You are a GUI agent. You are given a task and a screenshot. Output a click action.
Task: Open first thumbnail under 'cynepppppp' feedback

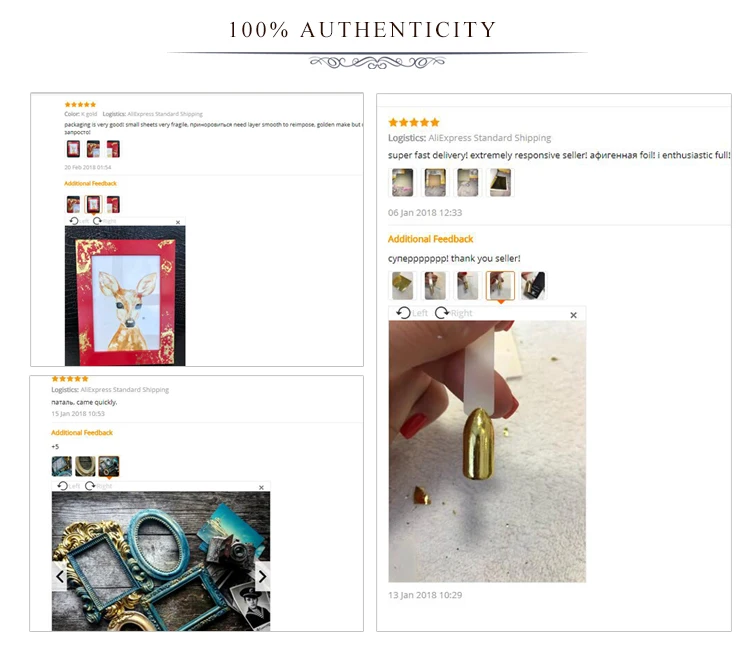(402, 286)
